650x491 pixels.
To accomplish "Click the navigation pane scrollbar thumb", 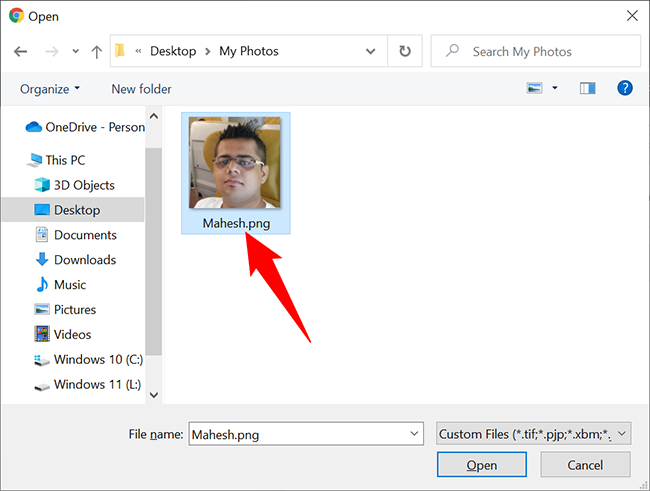I will point(154,251).
